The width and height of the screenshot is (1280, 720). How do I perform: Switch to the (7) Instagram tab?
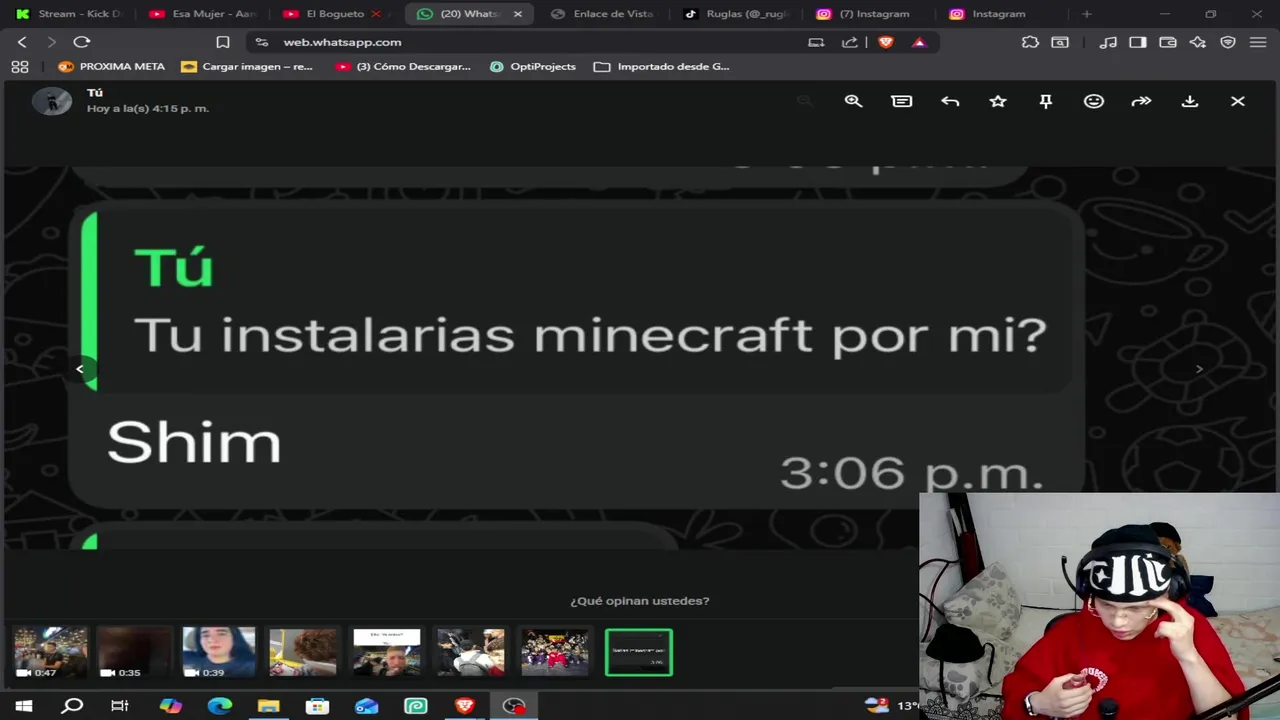point(863,14)
